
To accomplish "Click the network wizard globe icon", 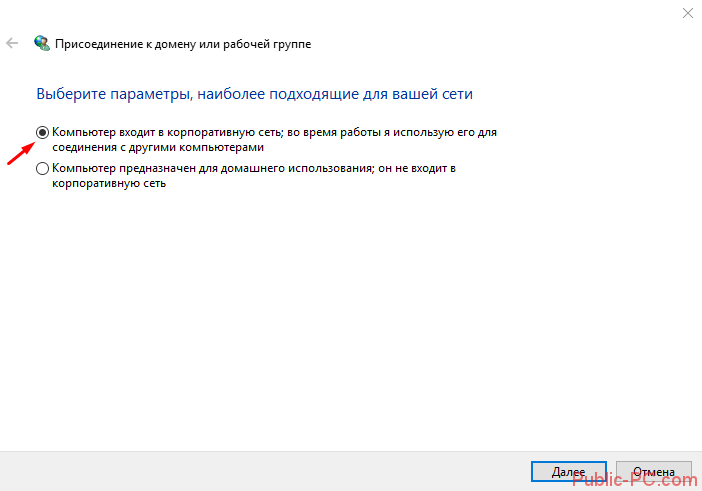I will [x=42, y=43].
